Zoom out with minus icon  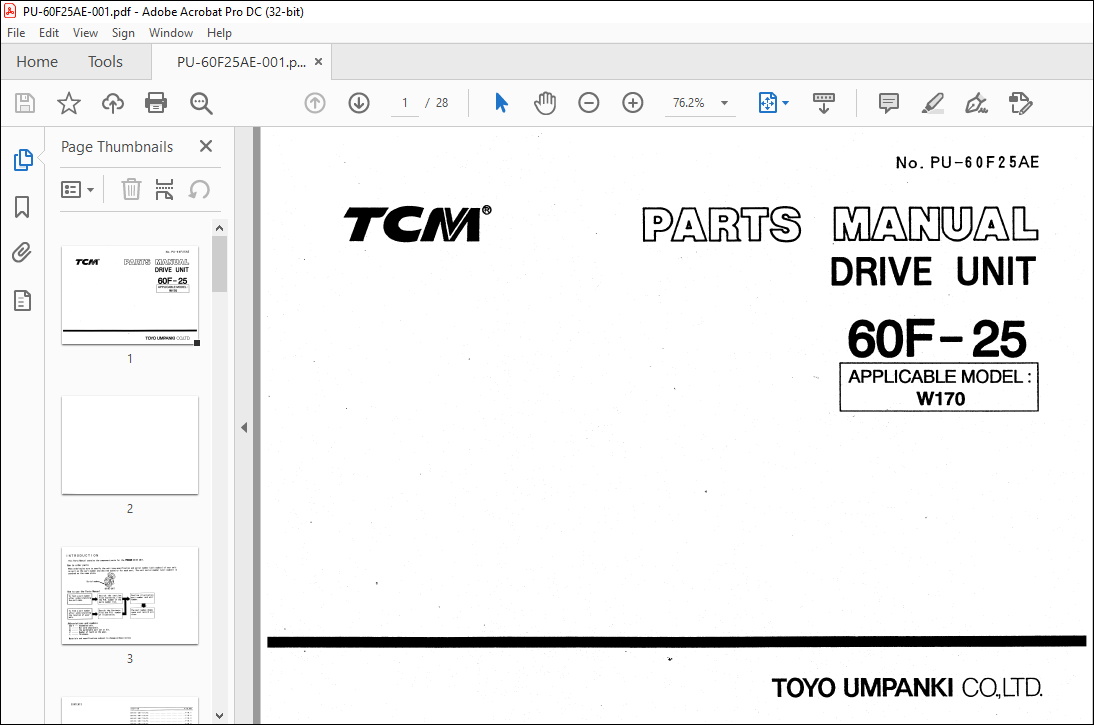coord(588,103)
